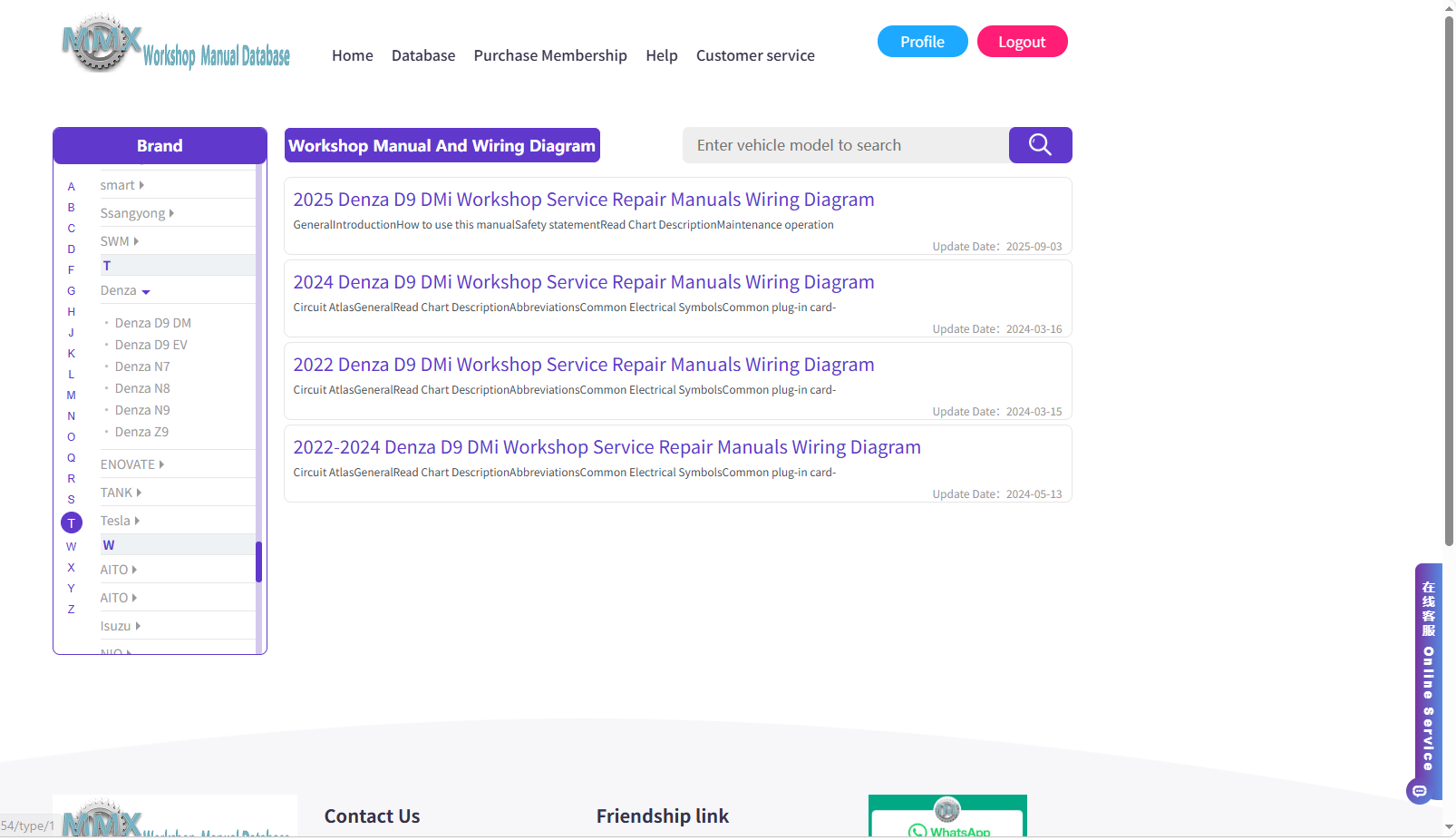Jump to letter H in brand index
1456x840 pixels.
point(72,312)
